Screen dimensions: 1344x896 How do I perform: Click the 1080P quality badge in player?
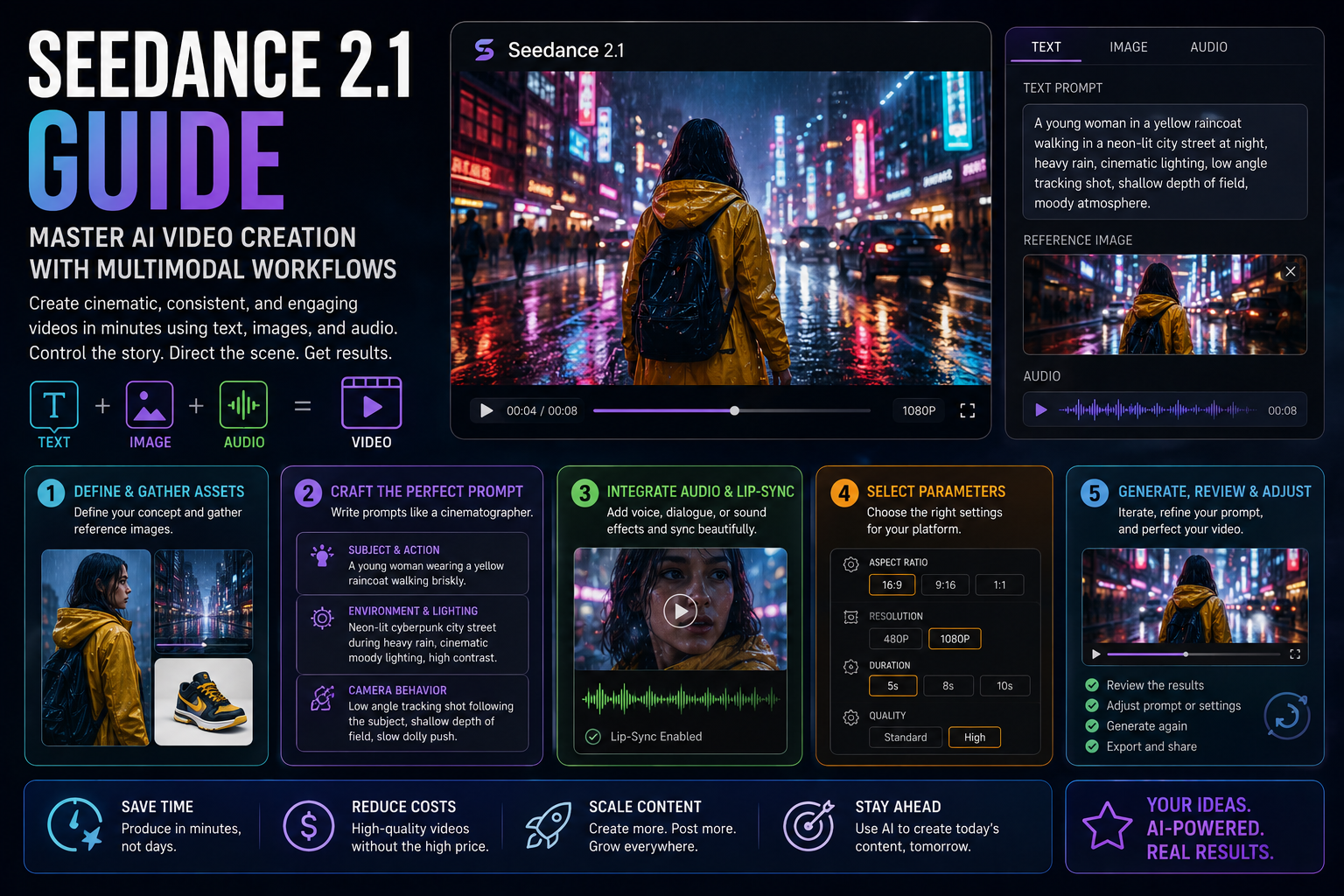pyautogui.click(x=919, y=410)
